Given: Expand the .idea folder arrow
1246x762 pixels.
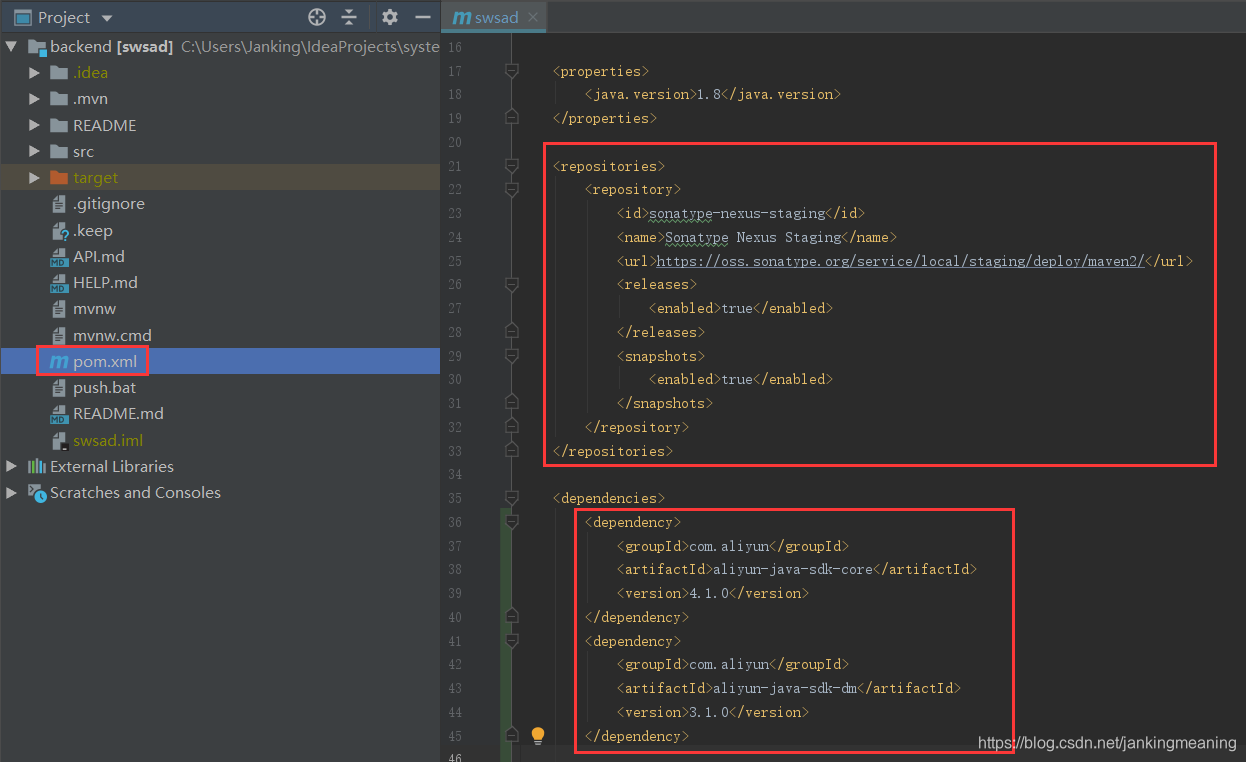Looking at the screenshot, I should 34,72.
